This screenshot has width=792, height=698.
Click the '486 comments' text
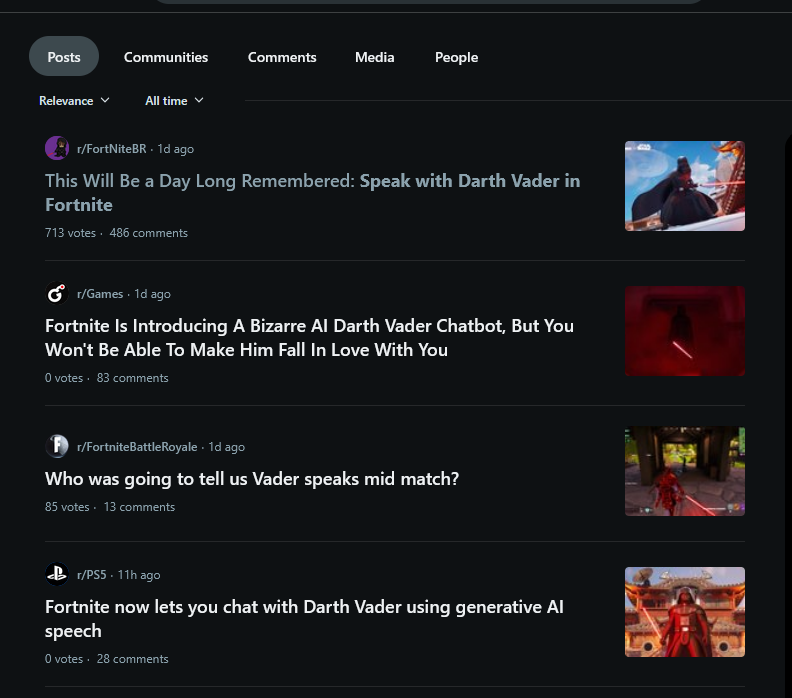click(x=148, y=233)
